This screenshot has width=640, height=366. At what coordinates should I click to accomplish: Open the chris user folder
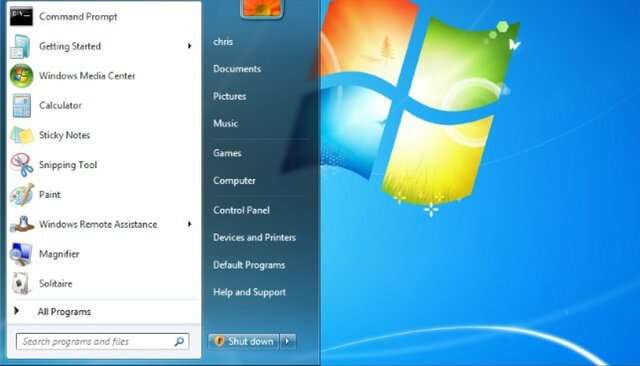[x=223, y=42]
